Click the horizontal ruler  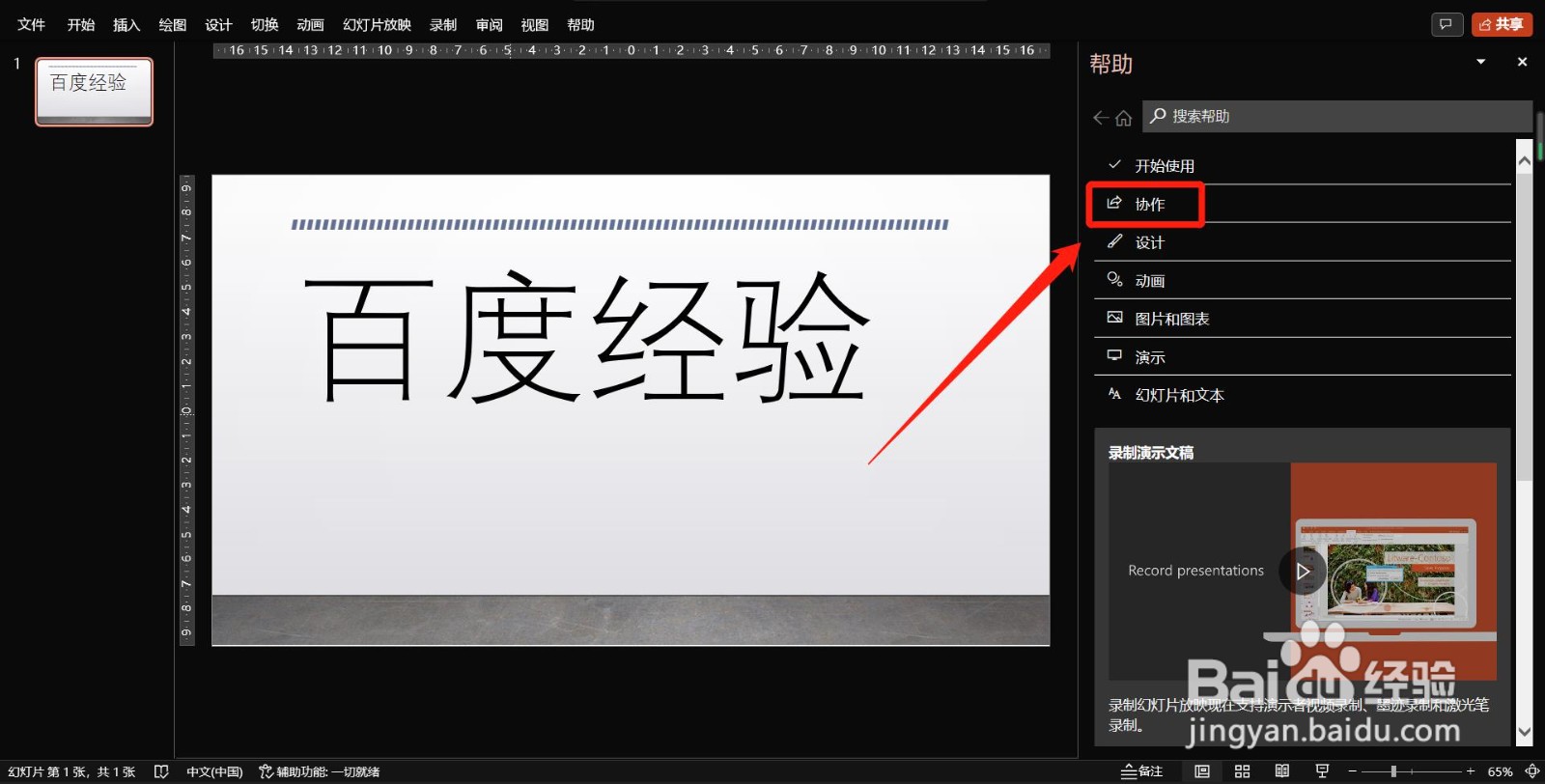coord(632,50)
